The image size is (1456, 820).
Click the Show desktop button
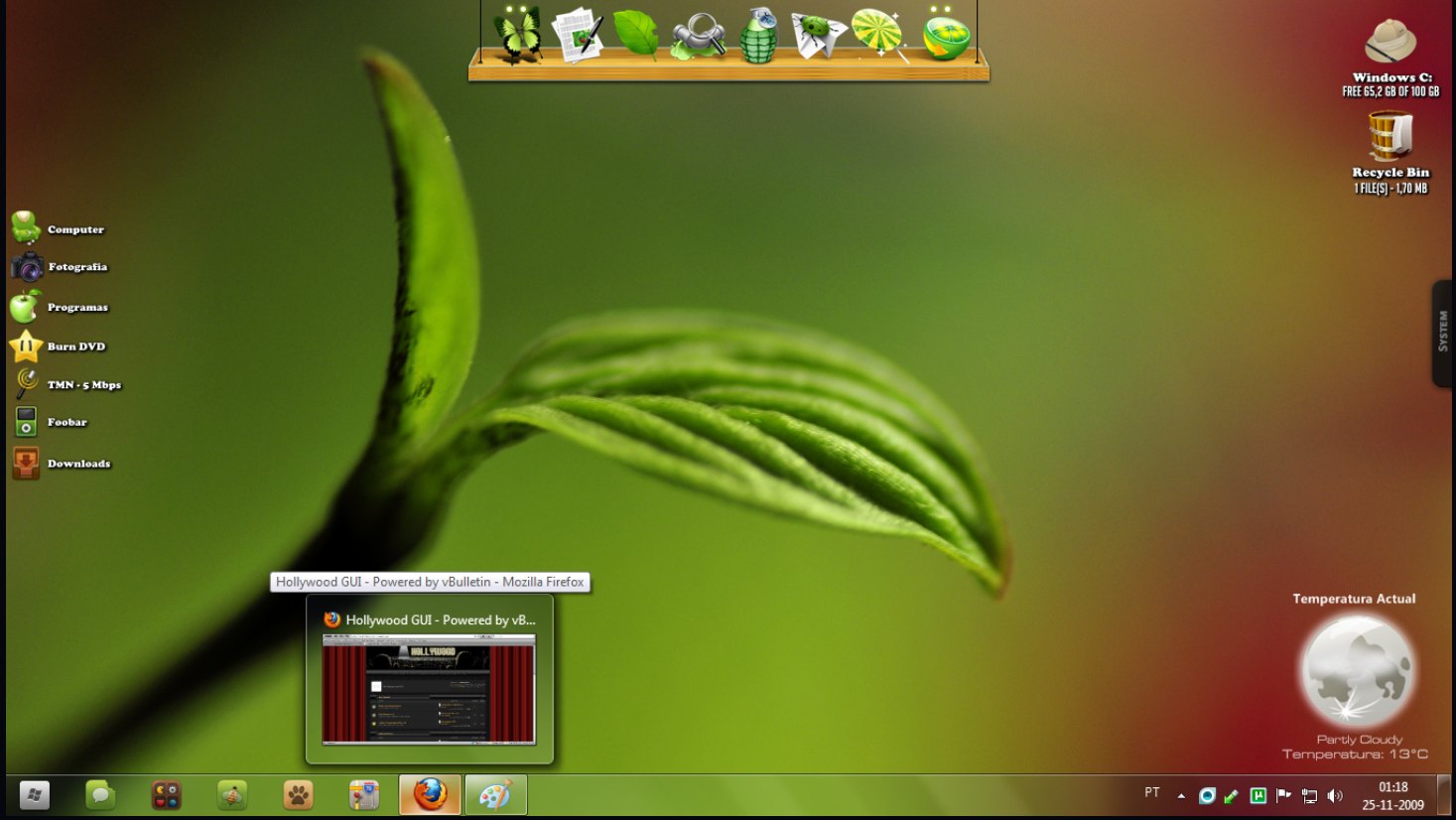point(1443,795)
